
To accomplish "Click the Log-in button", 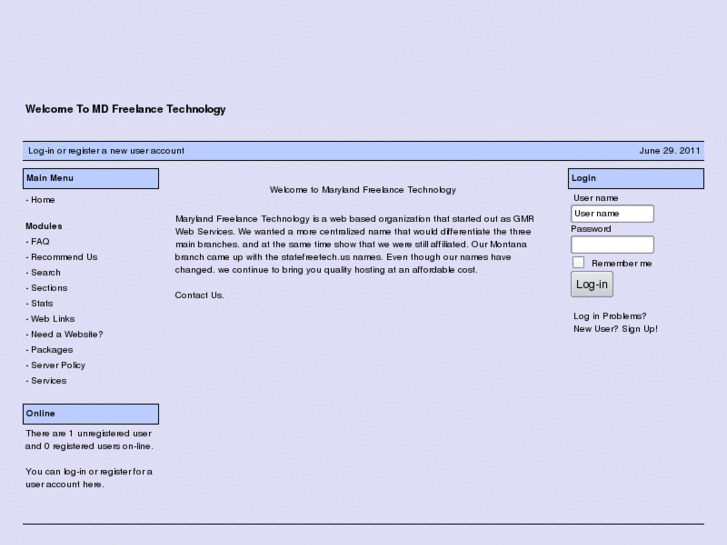I will click(592, 284).
